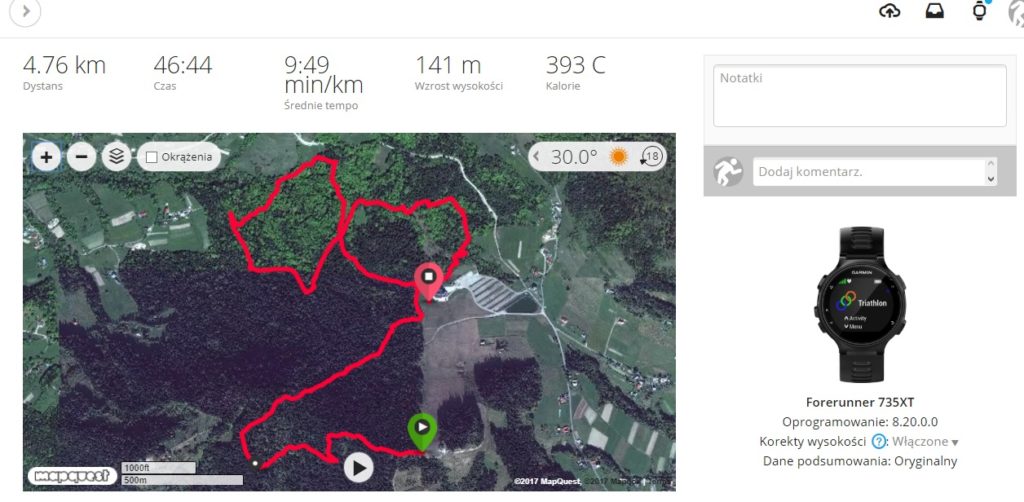Click the Forerunner 735XT watch image
Viewport: 1024px width, 502px height.
tap(860, 304)
